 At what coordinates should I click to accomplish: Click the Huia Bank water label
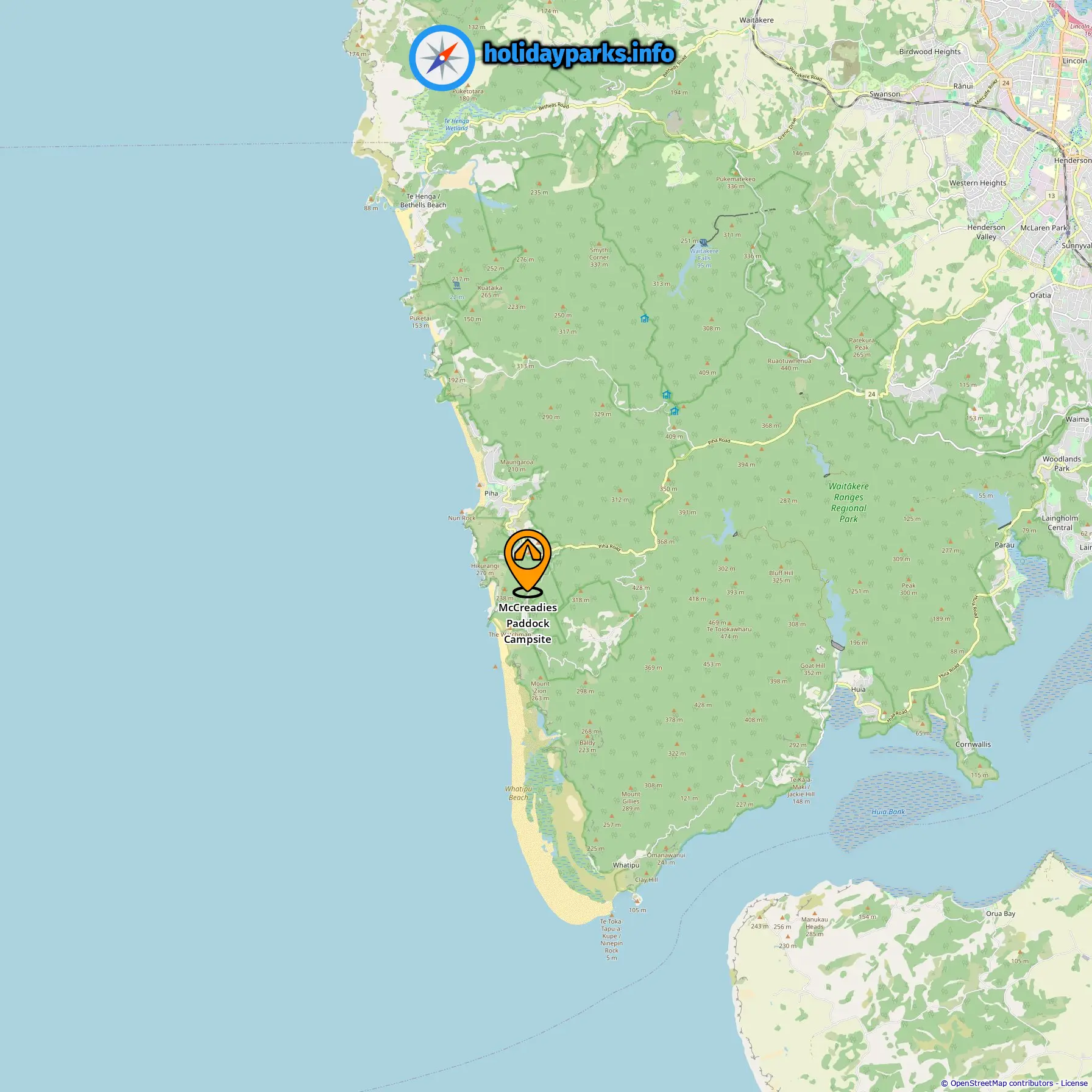pos(888,812)
